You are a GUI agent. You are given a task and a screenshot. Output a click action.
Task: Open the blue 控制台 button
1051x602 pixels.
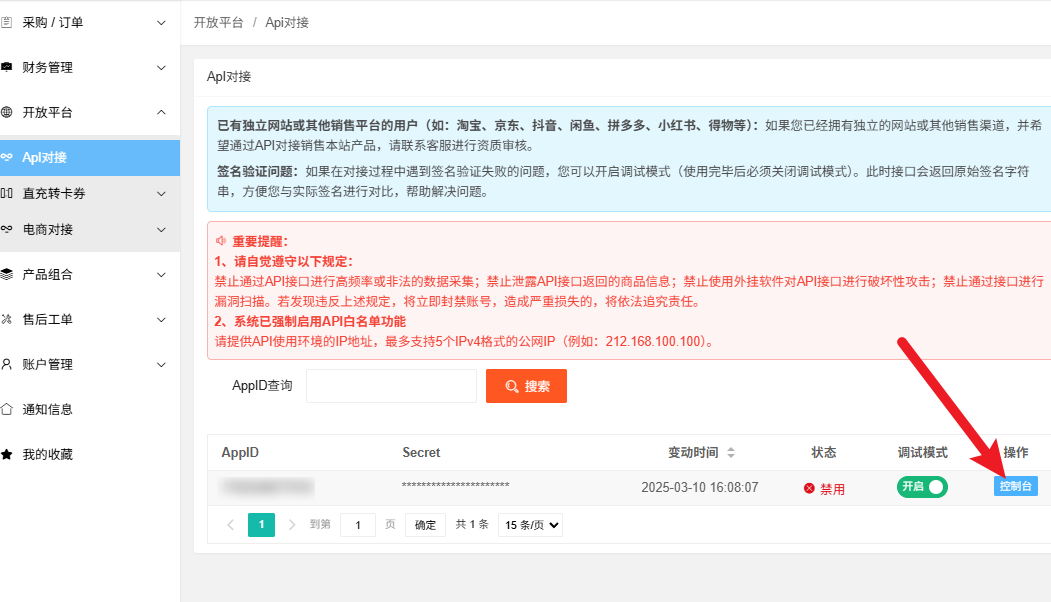tap(1015, 486)
